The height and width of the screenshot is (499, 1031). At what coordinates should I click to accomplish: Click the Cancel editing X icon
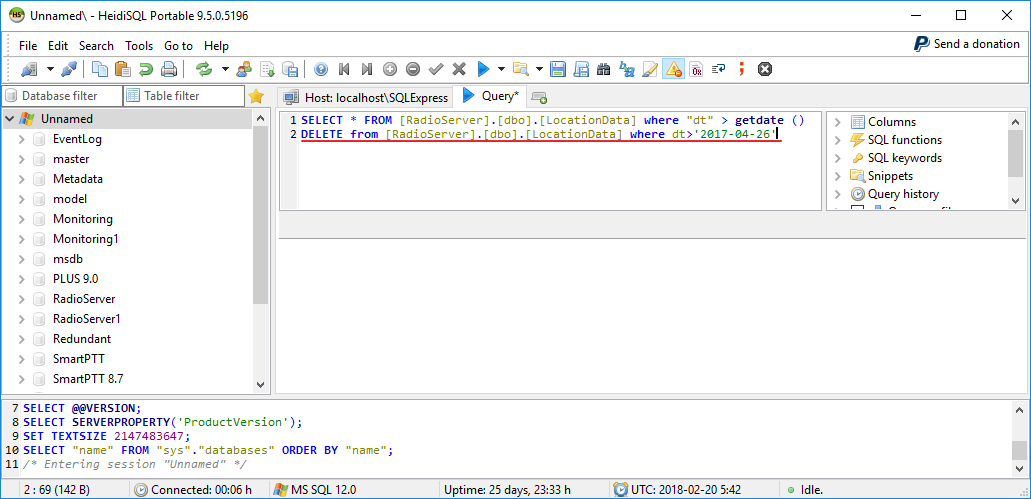(459, 68)
